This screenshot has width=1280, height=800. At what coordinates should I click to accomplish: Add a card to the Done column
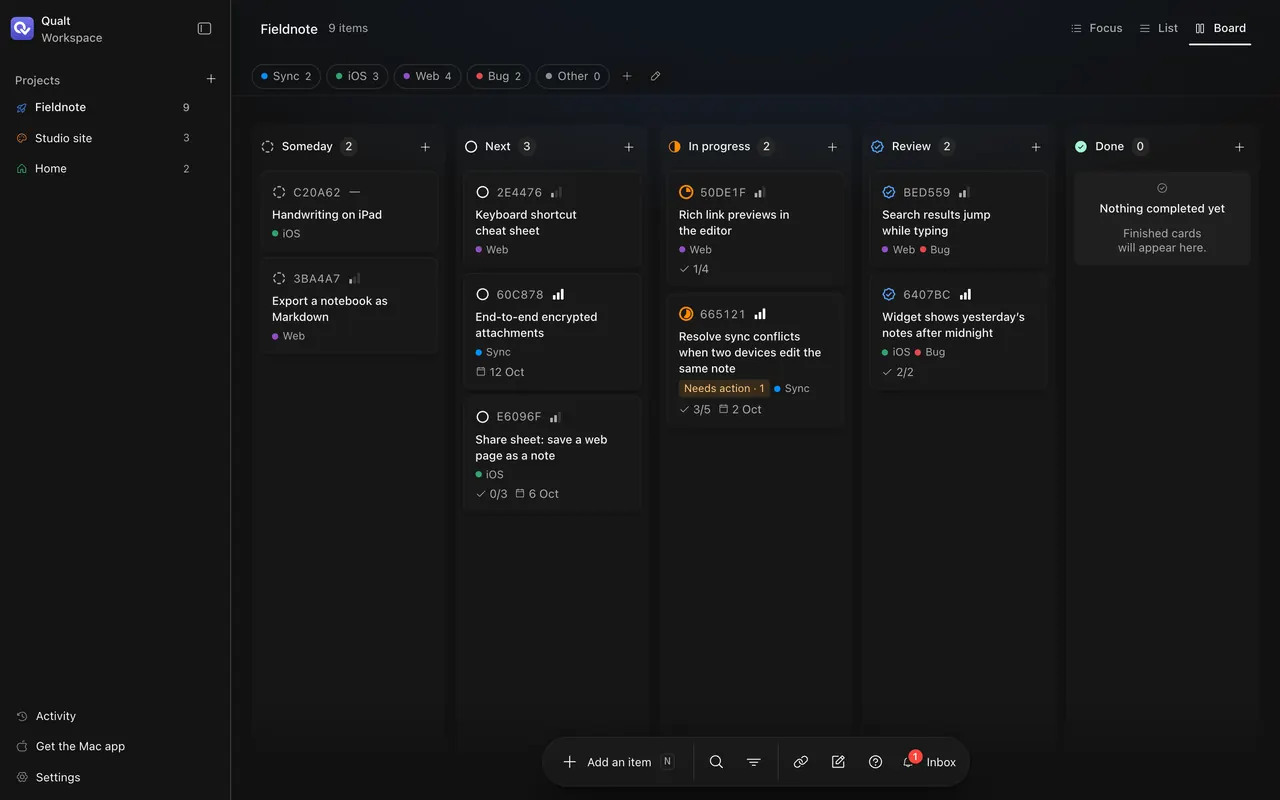(x=1239, y=147)
